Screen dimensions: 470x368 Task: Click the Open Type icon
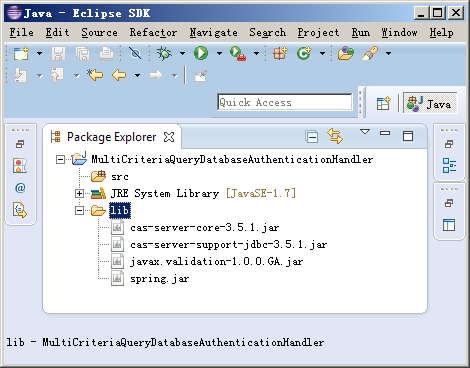point(346,53)
